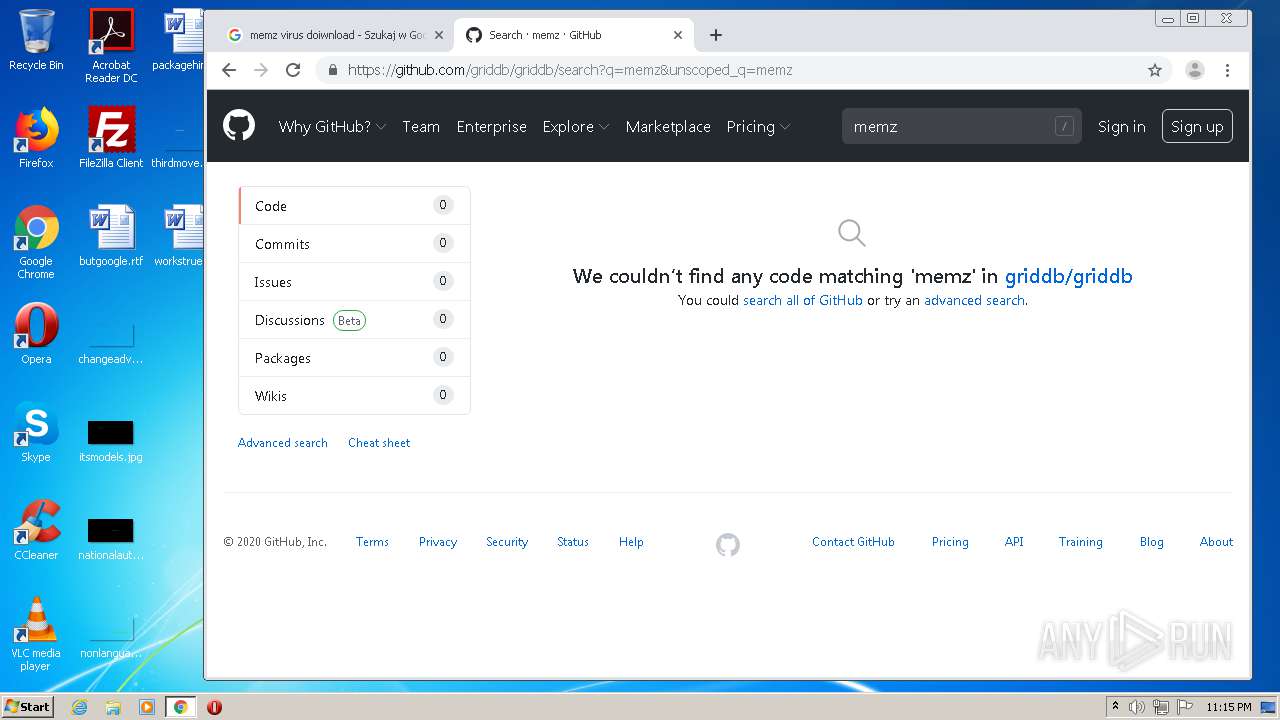Open Chrome profile avatar icon
The width and height of the screenshot is (1280, 720).
1195,70
